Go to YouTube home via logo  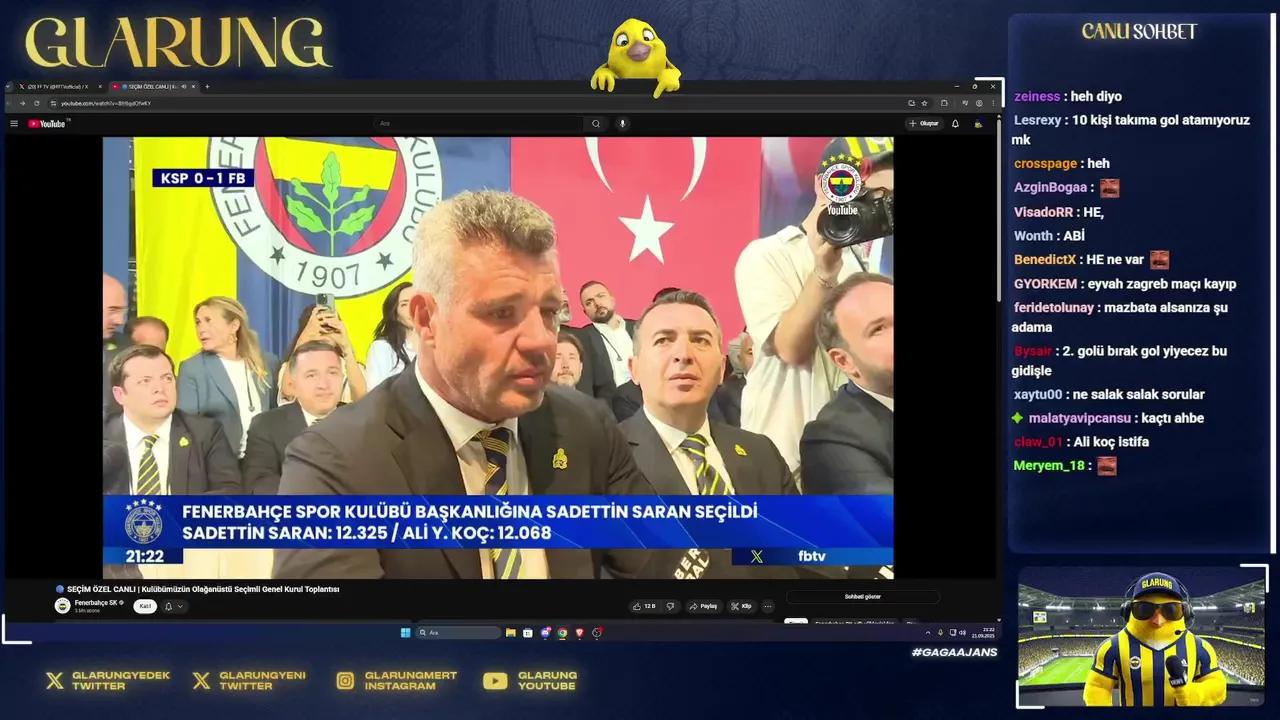click(x=47, y=124)
